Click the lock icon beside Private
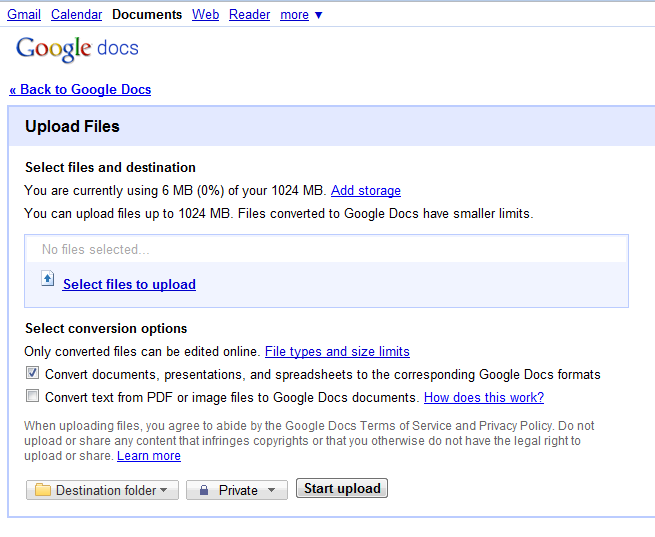The width and height of the screenshot is (655, 537). tap(204, 490)
